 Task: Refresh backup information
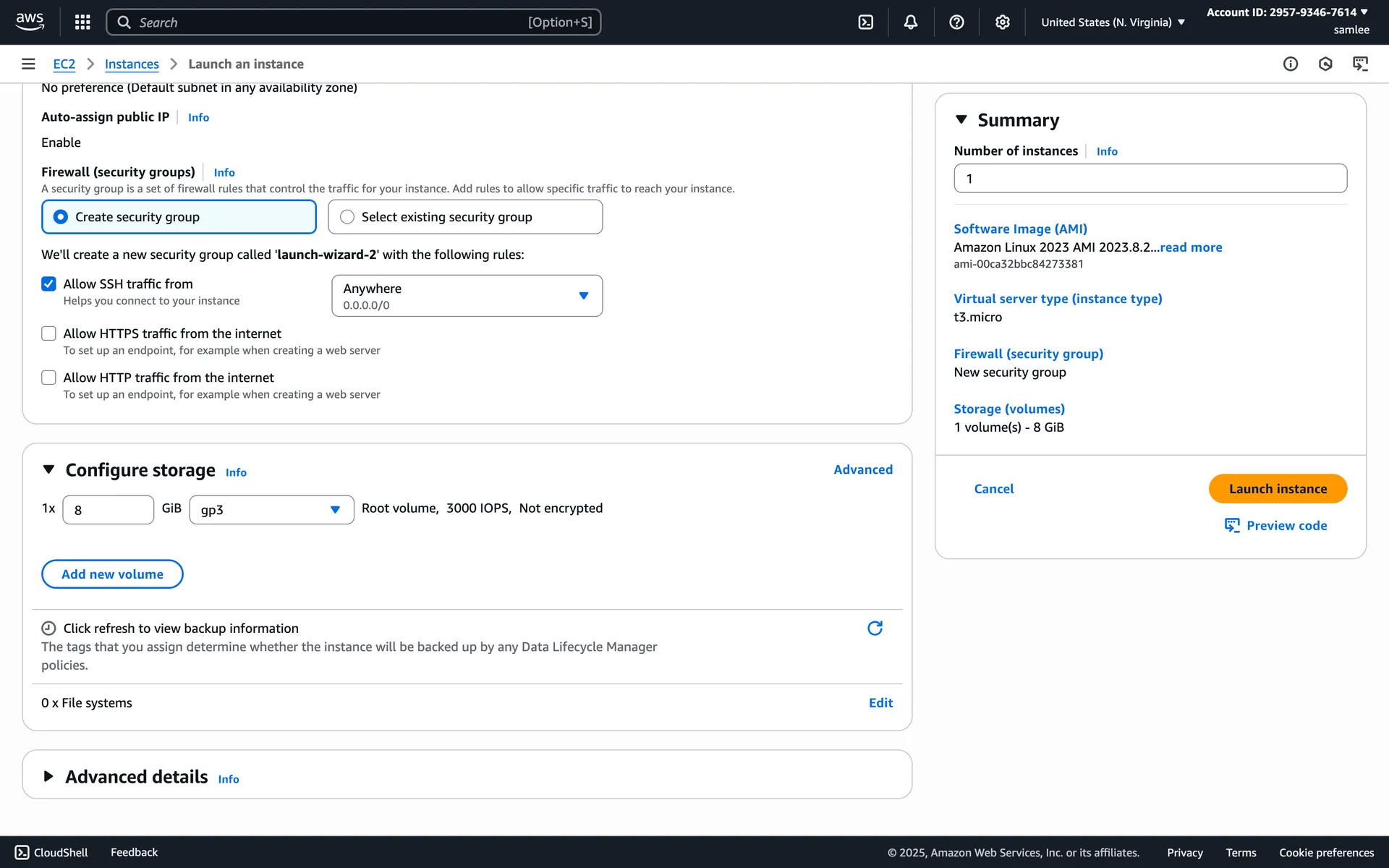875,628
